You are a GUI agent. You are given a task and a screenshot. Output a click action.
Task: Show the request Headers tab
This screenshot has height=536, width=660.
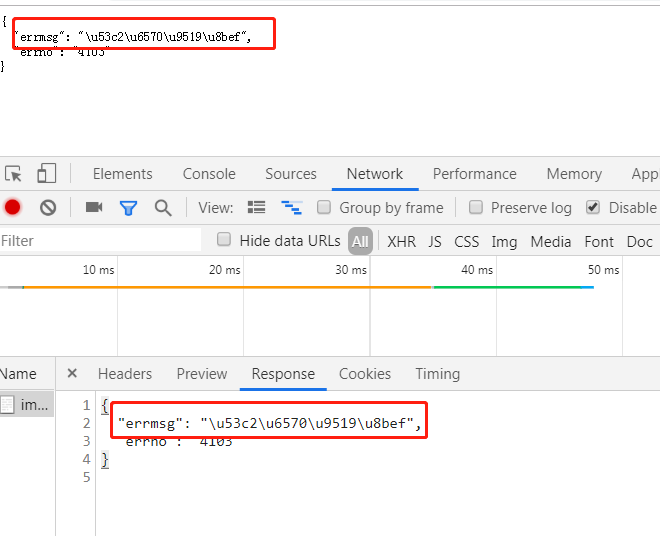tap(125, 373)
